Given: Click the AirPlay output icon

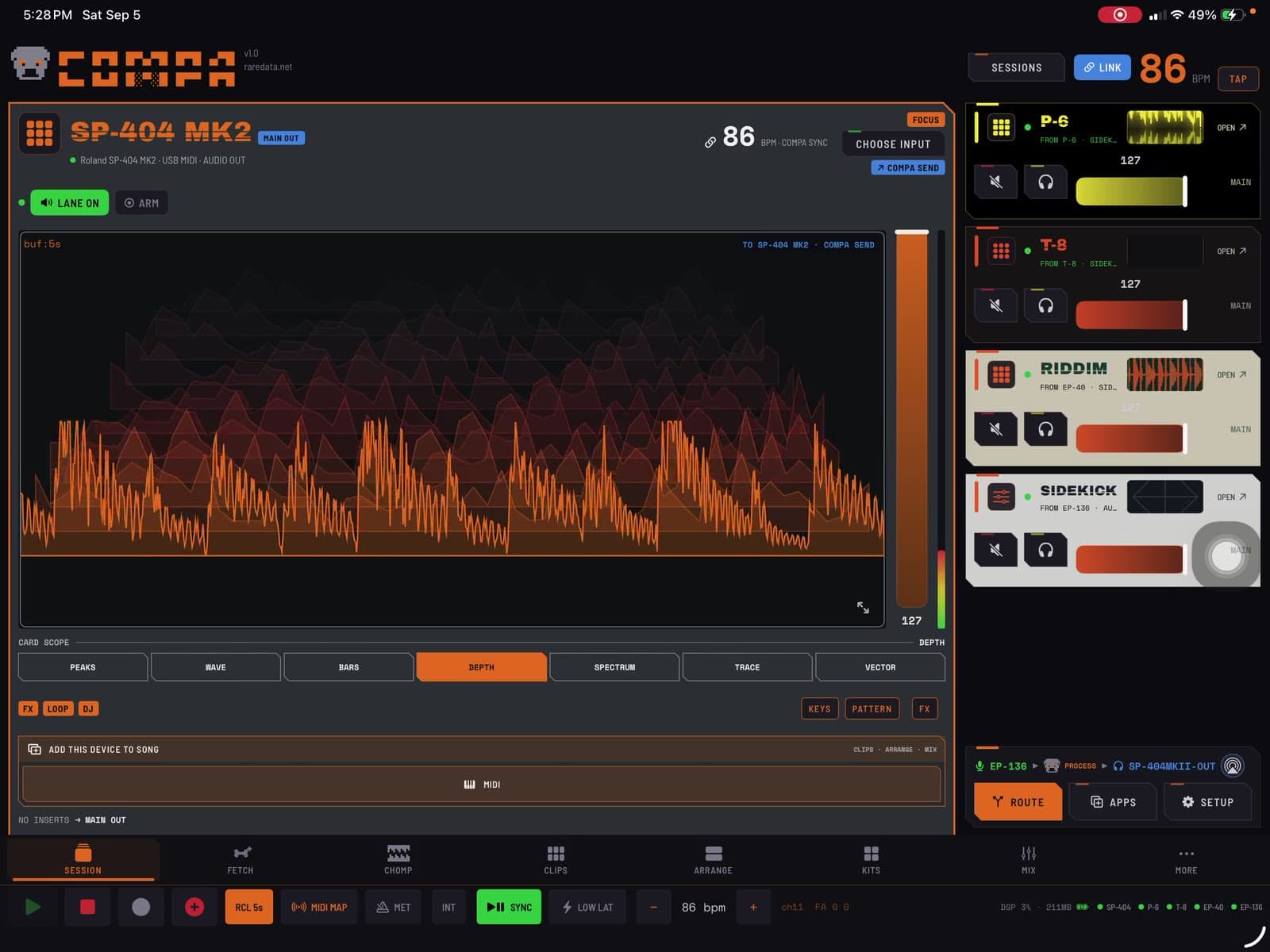Looking at the screenshot, I should (1233, 766).
